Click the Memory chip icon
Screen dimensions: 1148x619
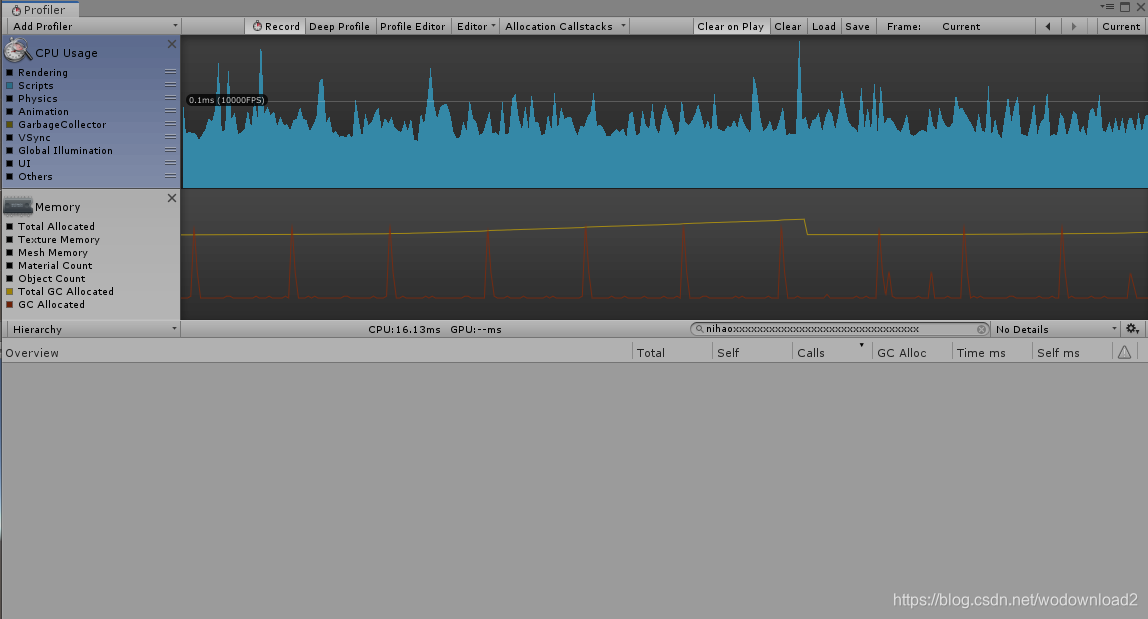(18, 206)
